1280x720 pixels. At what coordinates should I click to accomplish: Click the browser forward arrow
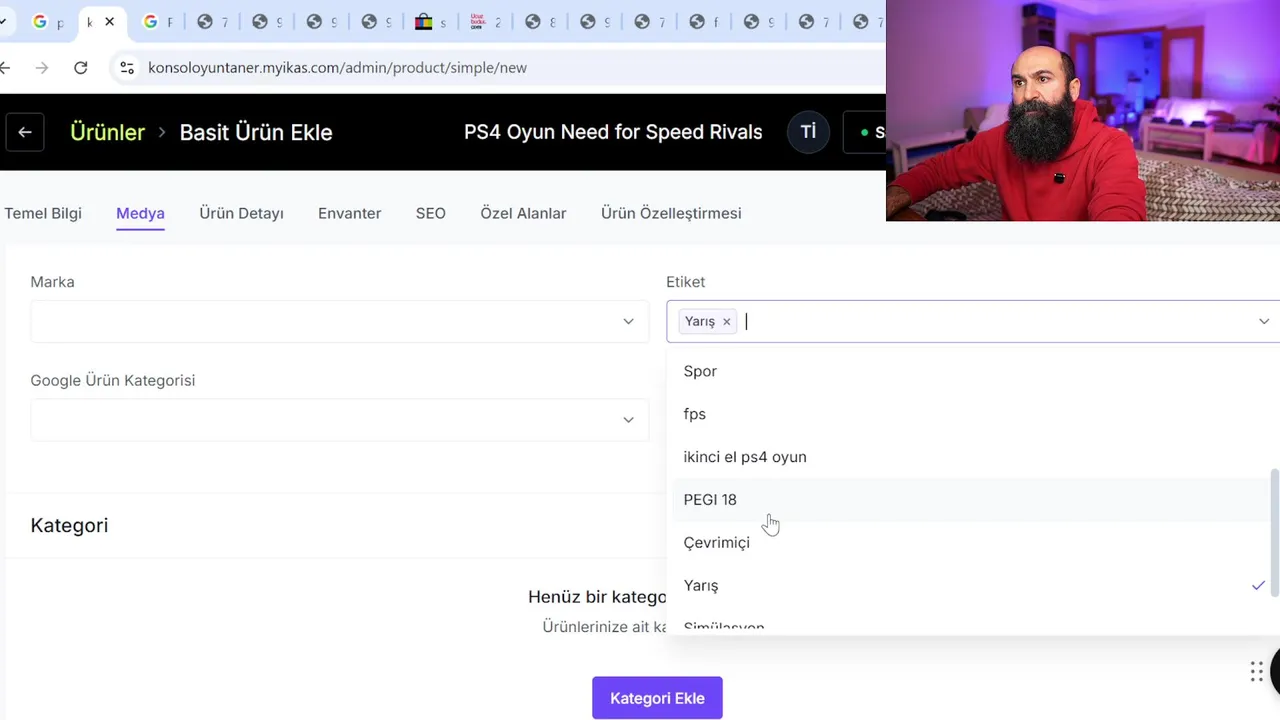coord(41,68)
